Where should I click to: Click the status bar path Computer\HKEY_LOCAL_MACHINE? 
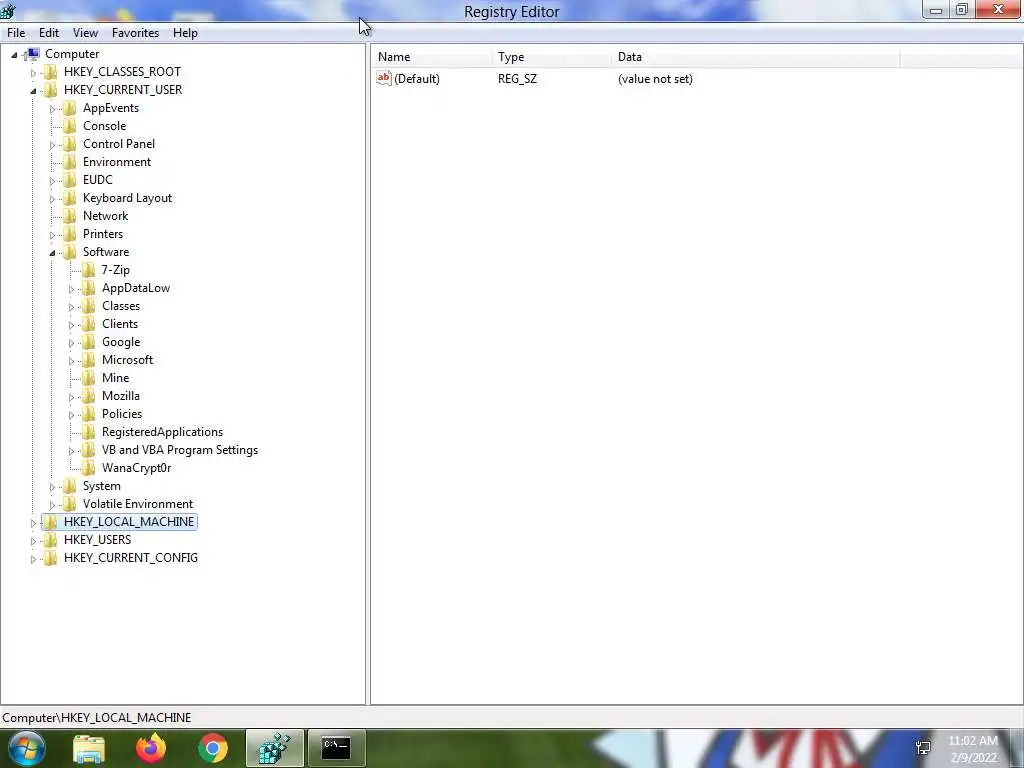click(x=97, y=717)
